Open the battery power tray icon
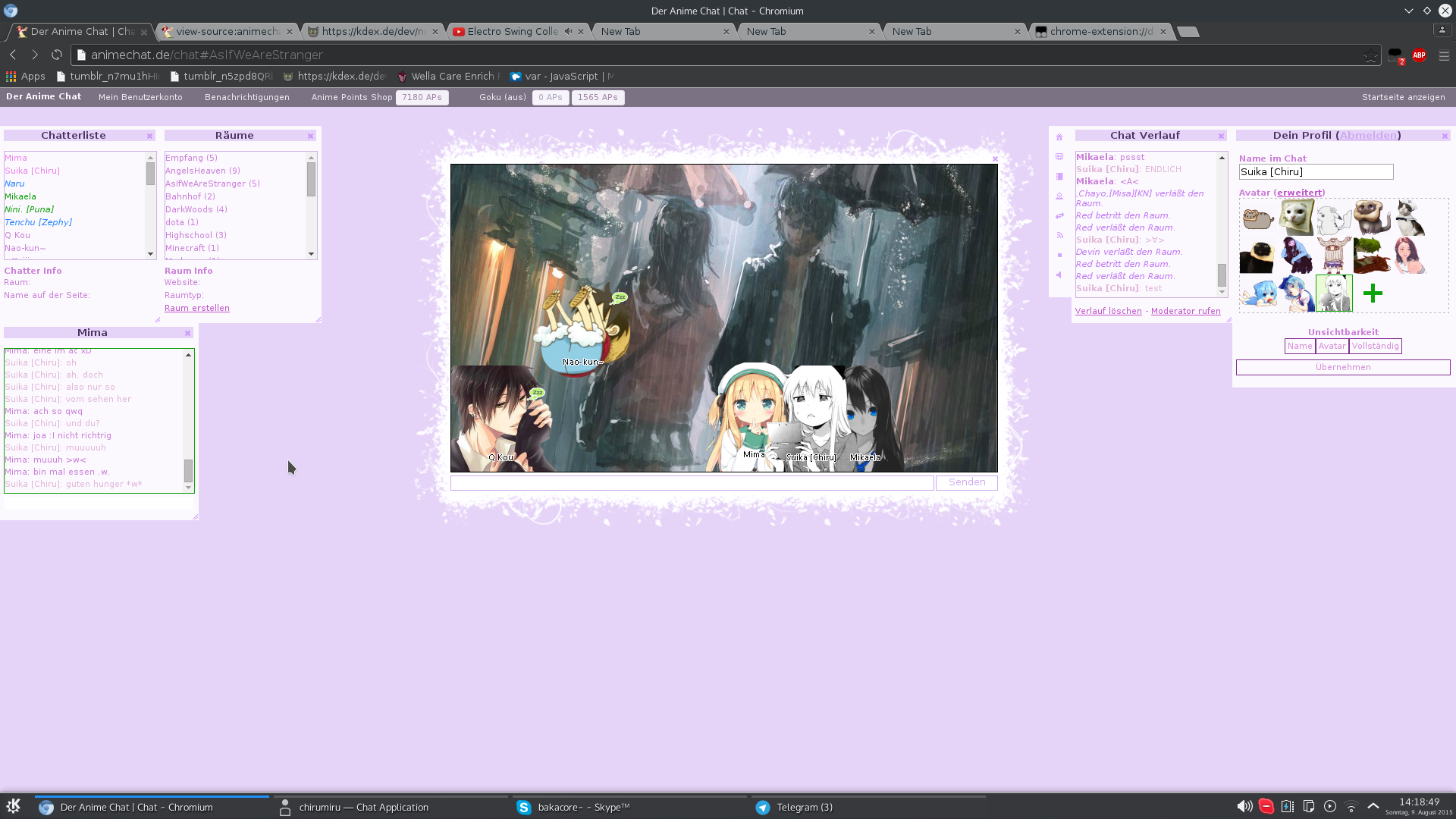The height and width of the screenshot is (819, 1456). [1288, 807]
